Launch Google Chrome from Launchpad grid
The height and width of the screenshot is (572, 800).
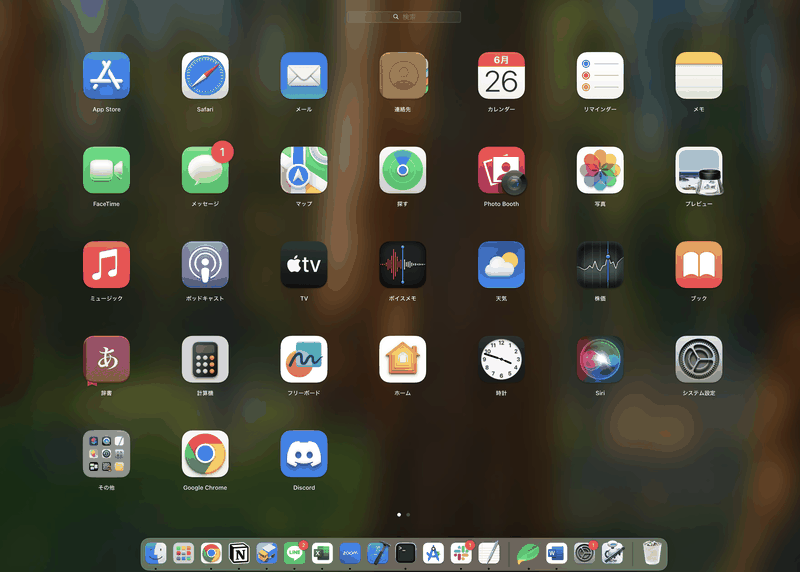click(x=205, y=454)
